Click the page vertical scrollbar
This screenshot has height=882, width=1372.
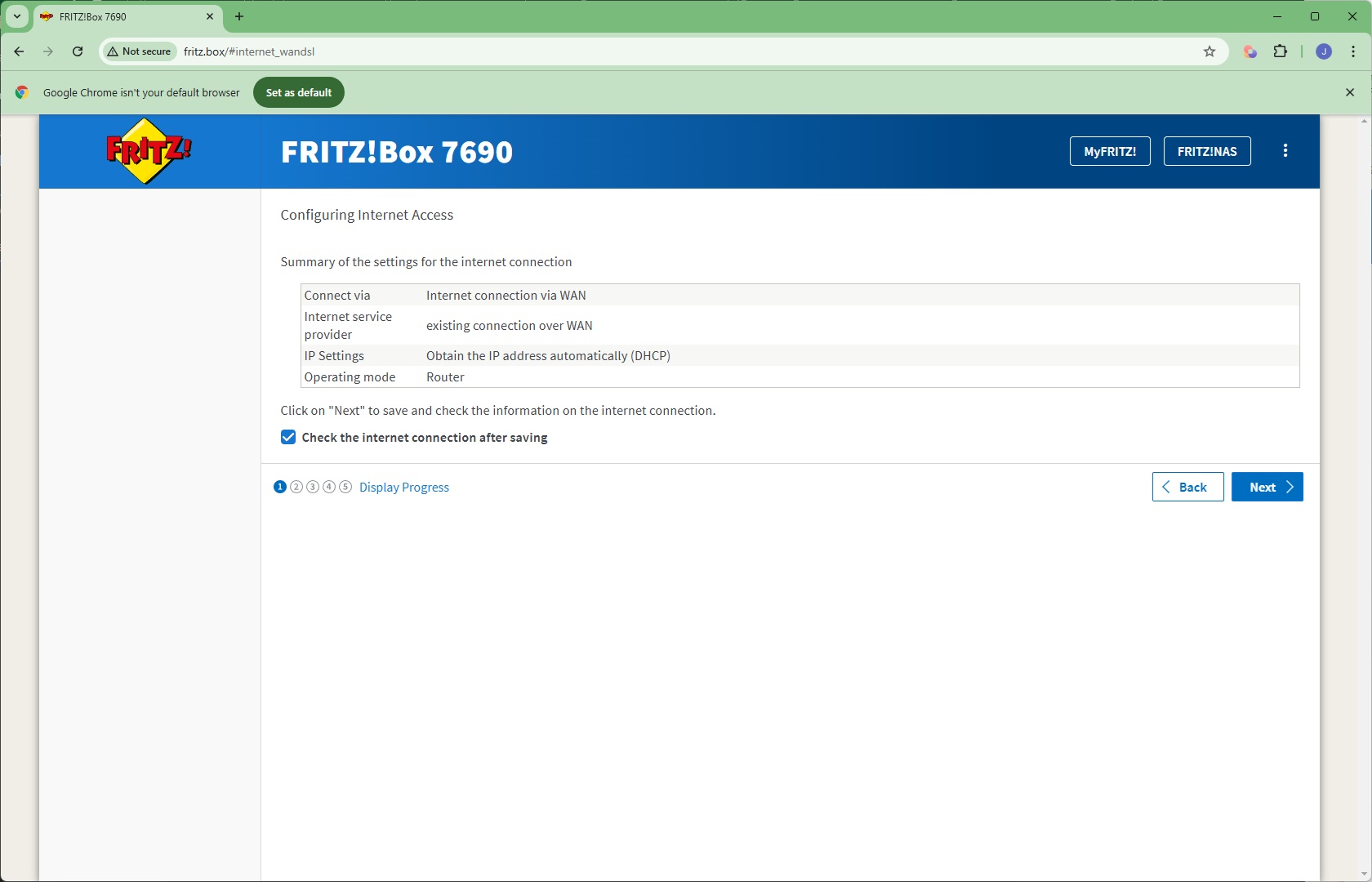[1364, 498]
